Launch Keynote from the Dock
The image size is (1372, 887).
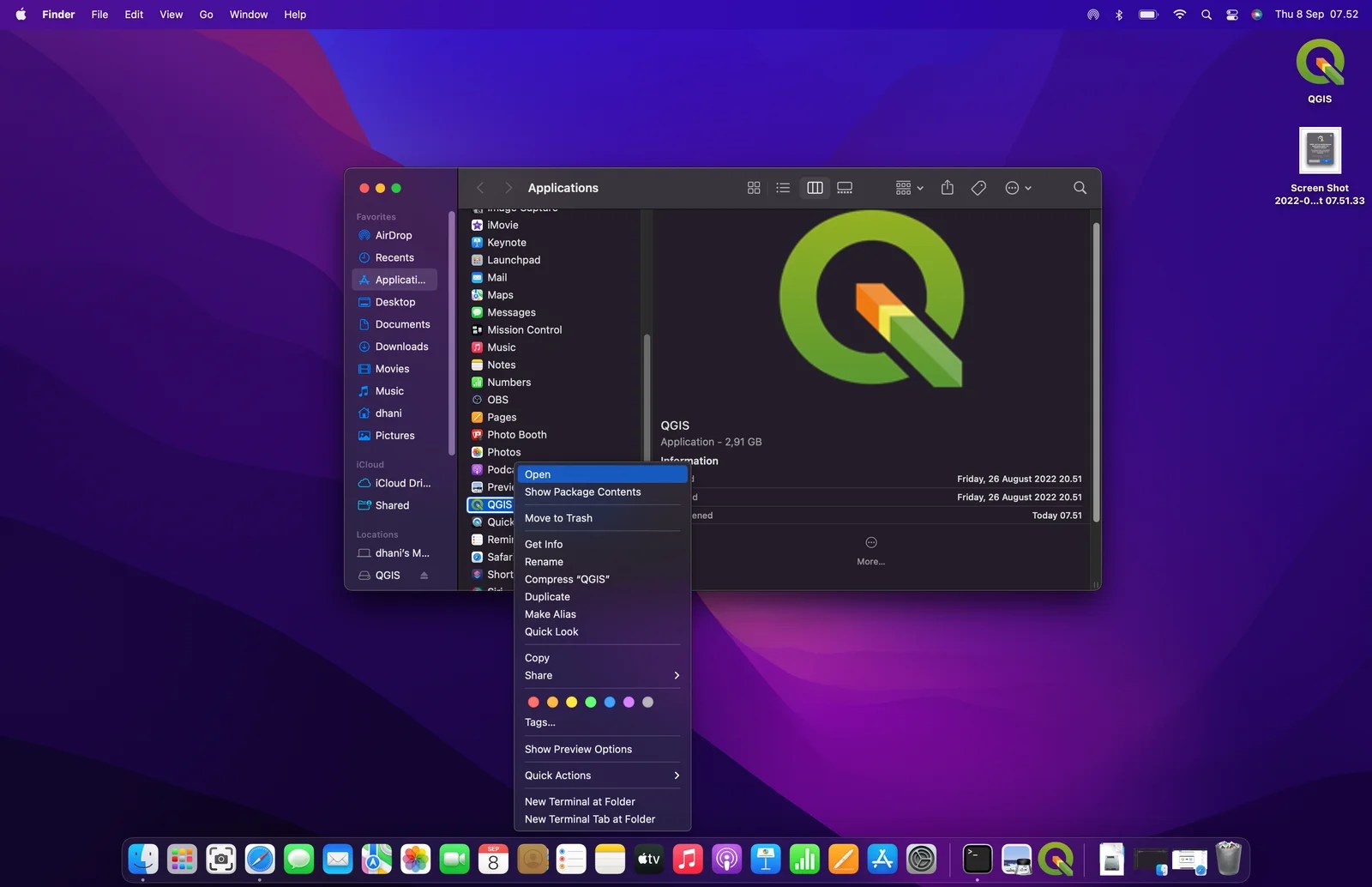coord(766,859)
